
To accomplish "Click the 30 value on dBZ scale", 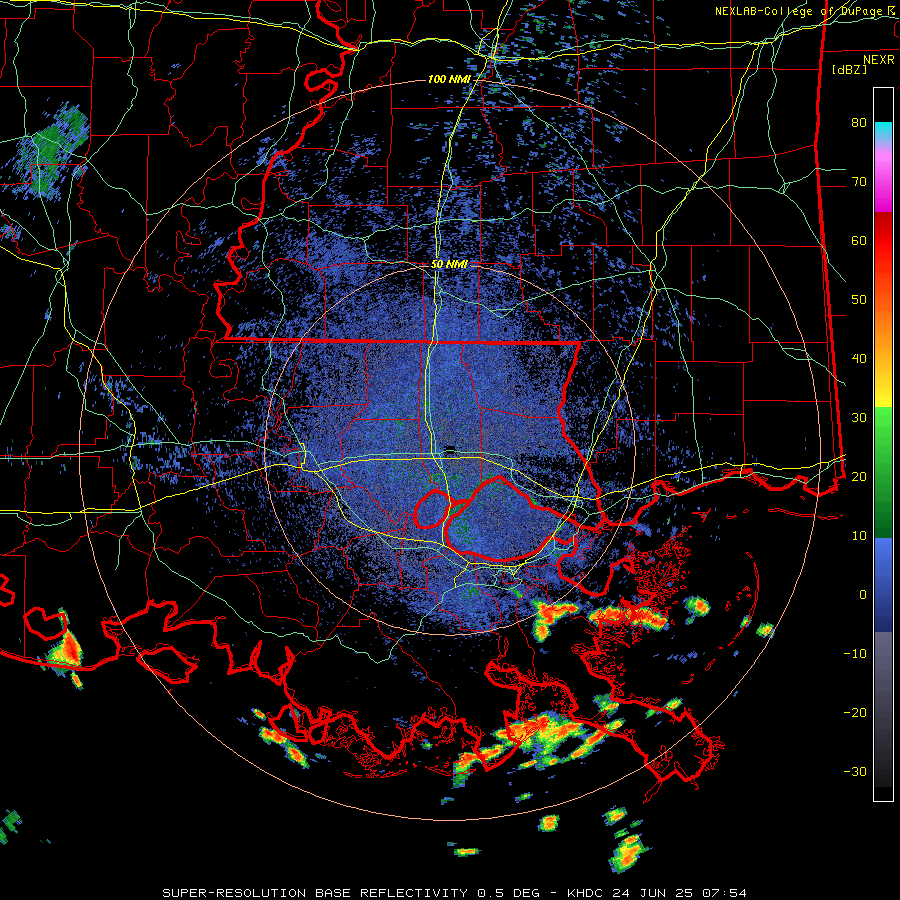I will [x=859, y=418].
